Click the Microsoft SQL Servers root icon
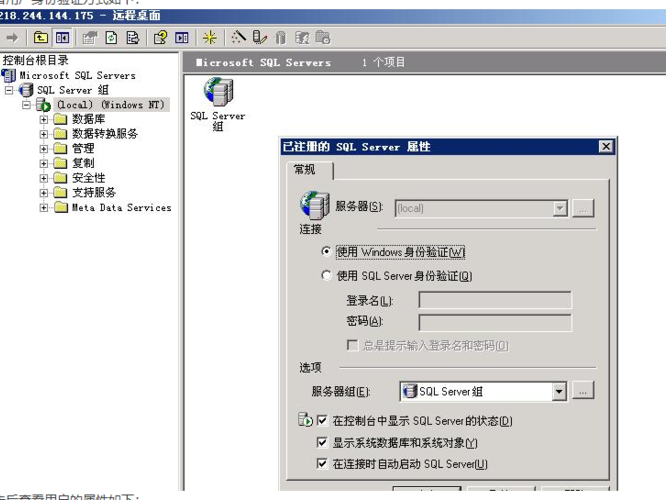The height and width of the screenshot is (500, 666). [9, 76]
